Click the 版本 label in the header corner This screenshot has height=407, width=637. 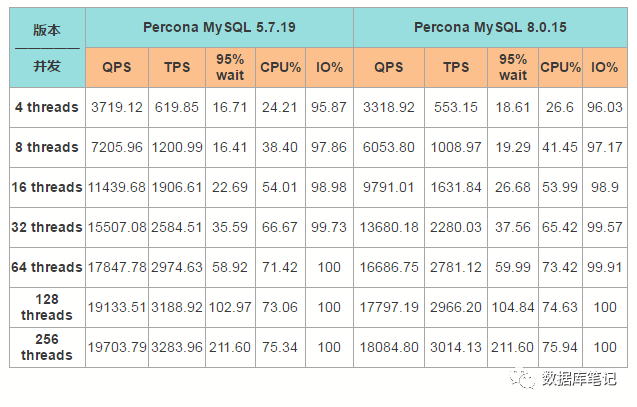click(x=47, y=30)
